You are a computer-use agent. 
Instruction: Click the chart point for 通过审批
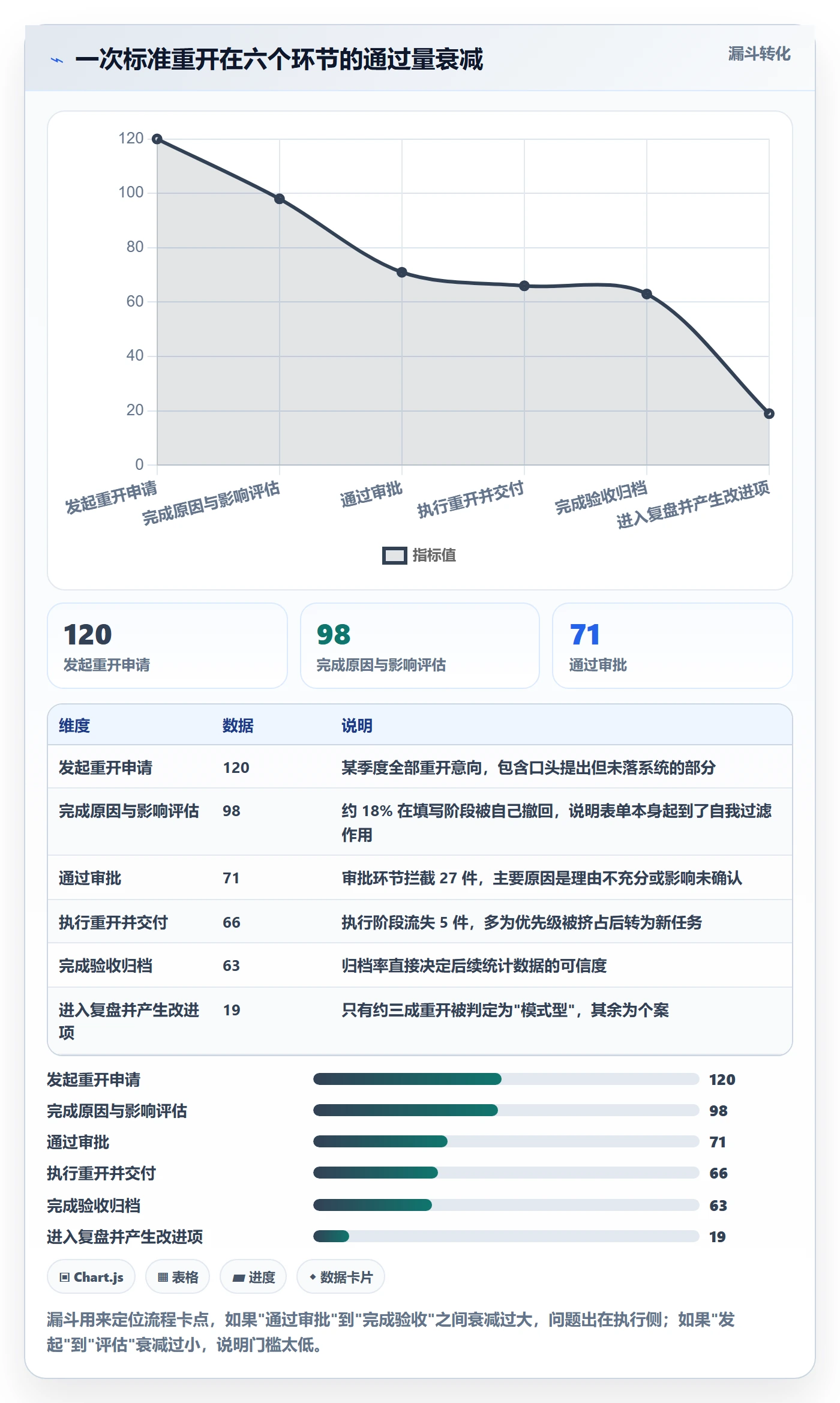[402, 272]
